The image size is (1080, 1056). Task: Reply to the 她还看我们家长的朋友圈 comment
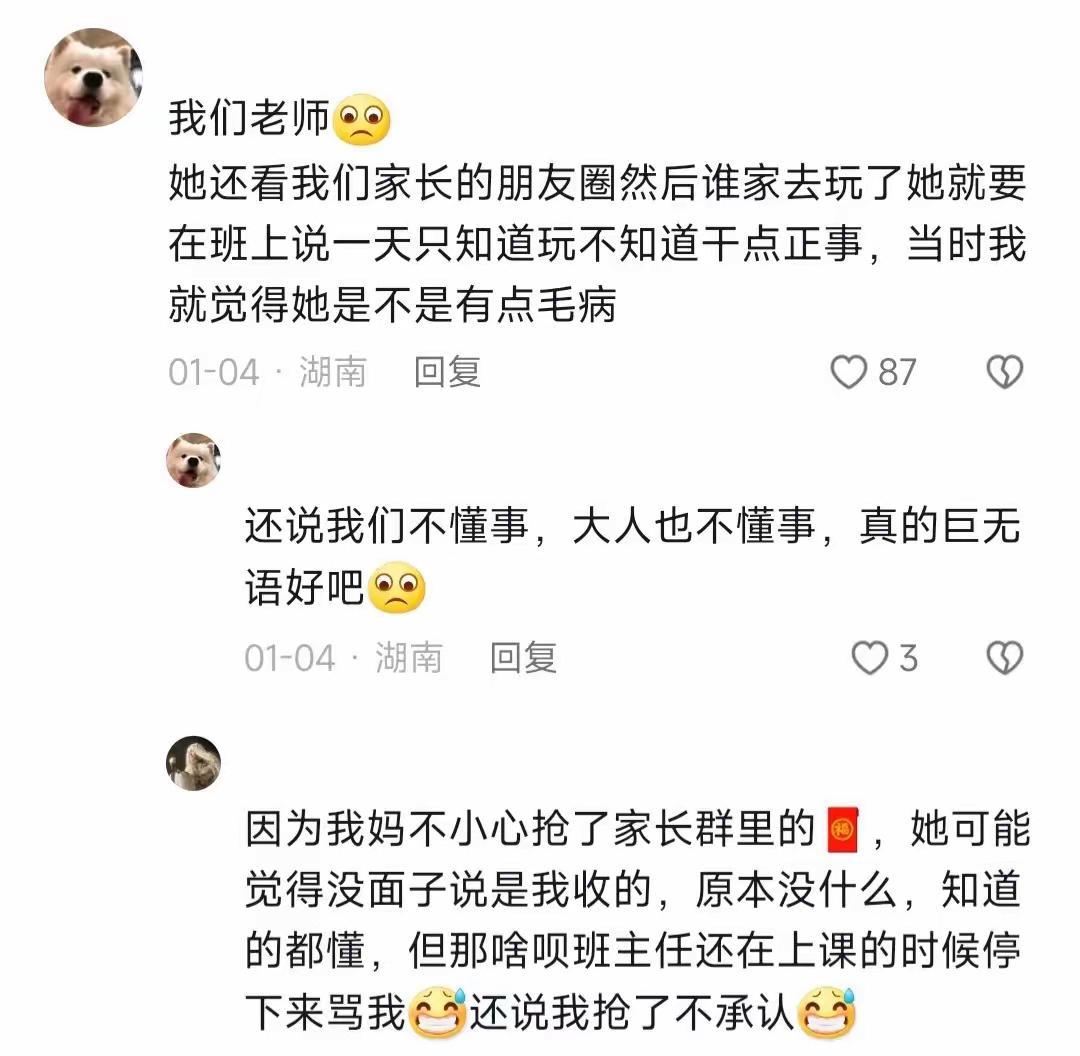pyautogui.click(x=447, y=372)
